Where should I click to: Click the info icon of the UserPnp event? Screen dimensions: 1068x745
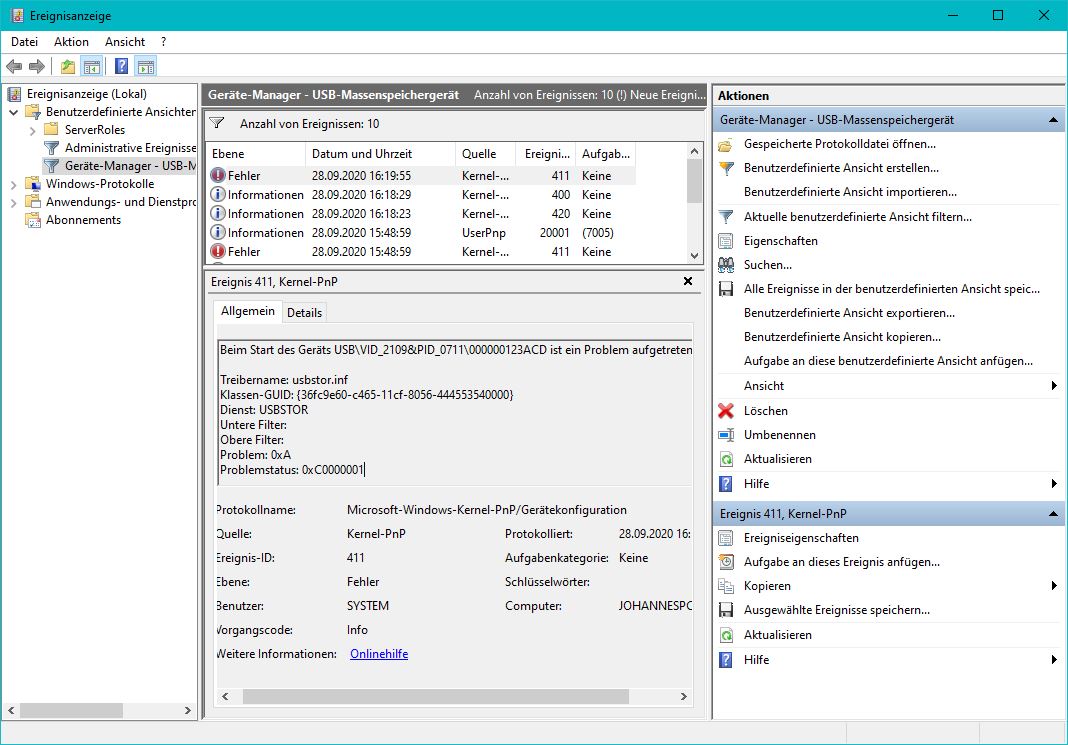coord(218,232)
